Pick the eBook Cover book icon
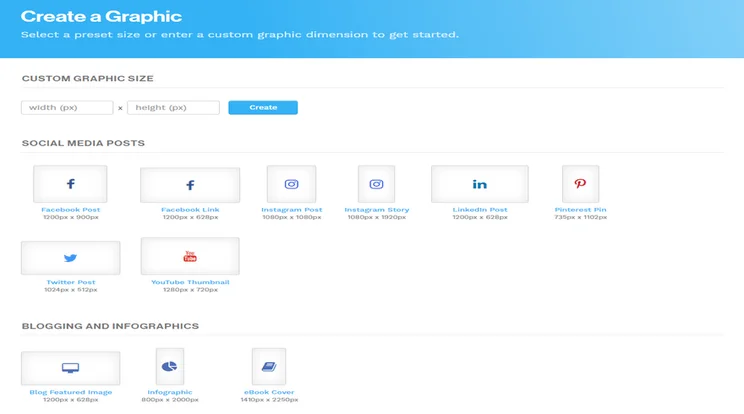The image size is (744, 414). pos(269,367)
